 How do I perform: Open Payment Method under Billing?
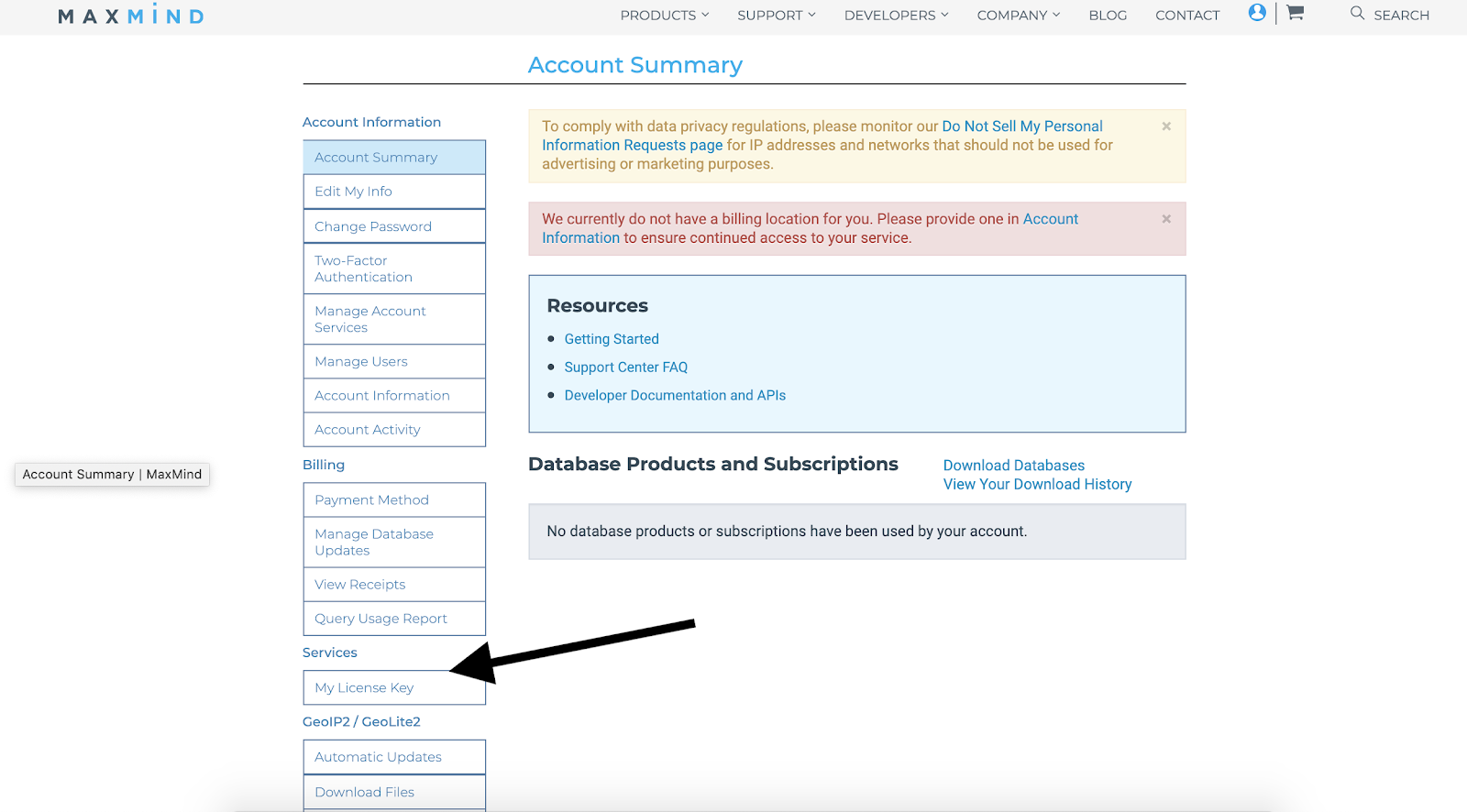(371, 499)
